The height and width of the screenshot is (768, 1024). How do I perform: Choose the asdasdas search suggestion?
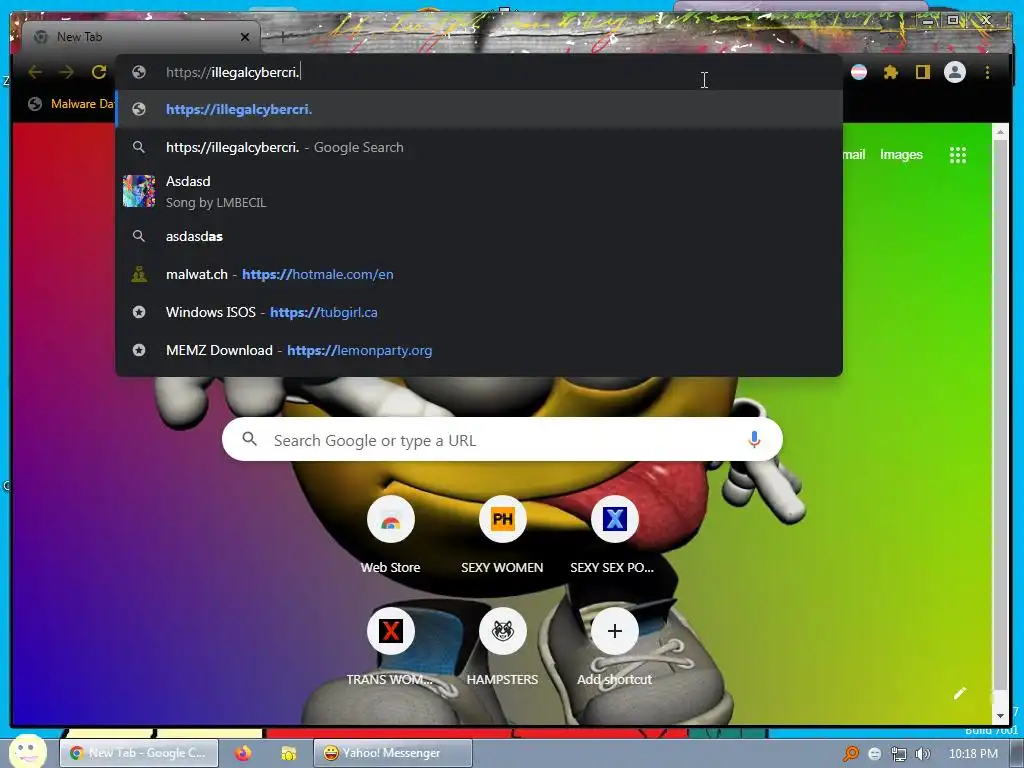click(x=479, y=236)
